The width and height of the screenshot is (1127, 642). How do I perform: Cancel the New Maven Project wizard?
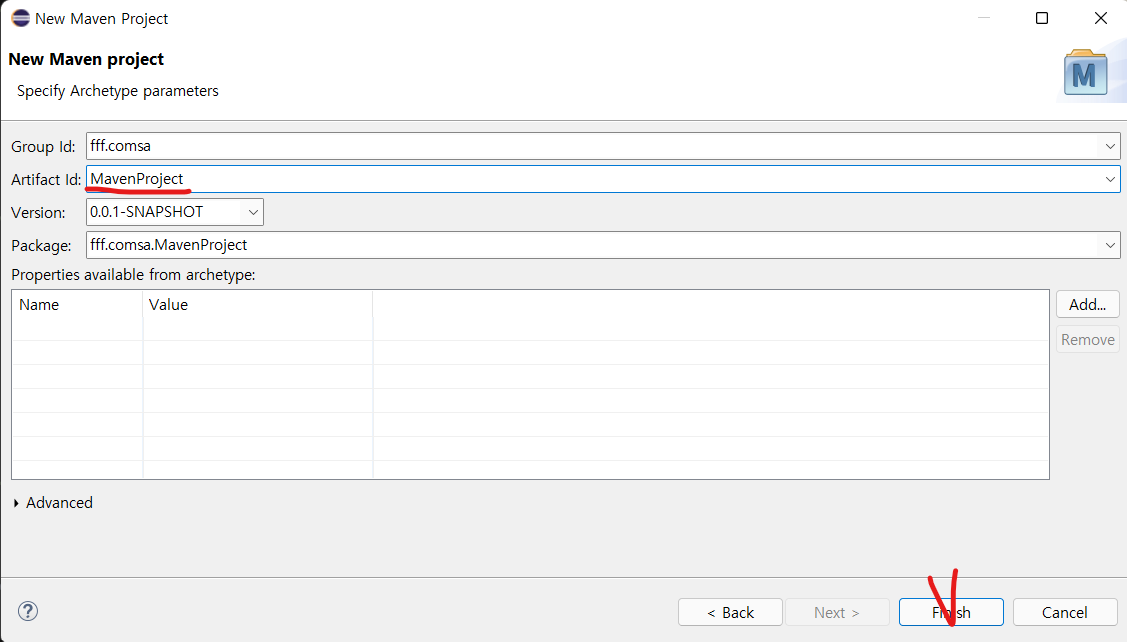coord(1064,613)
